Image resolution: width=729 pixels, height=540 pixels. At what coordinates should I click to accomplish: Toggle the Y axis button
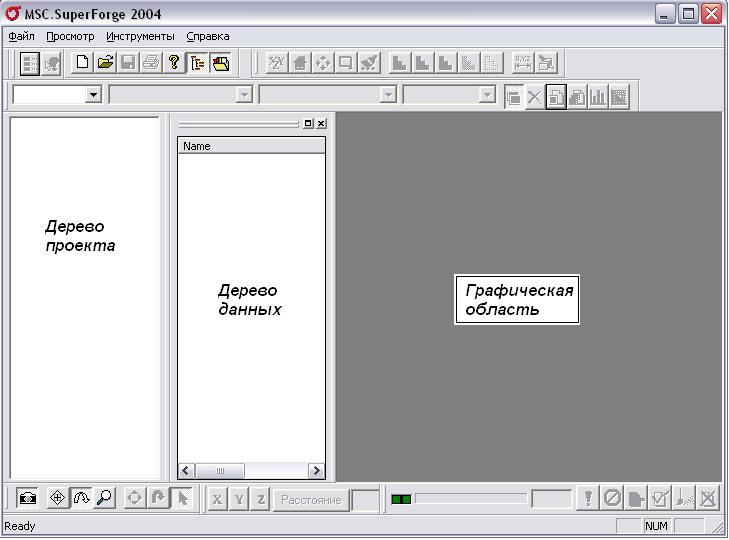point(239,500)
